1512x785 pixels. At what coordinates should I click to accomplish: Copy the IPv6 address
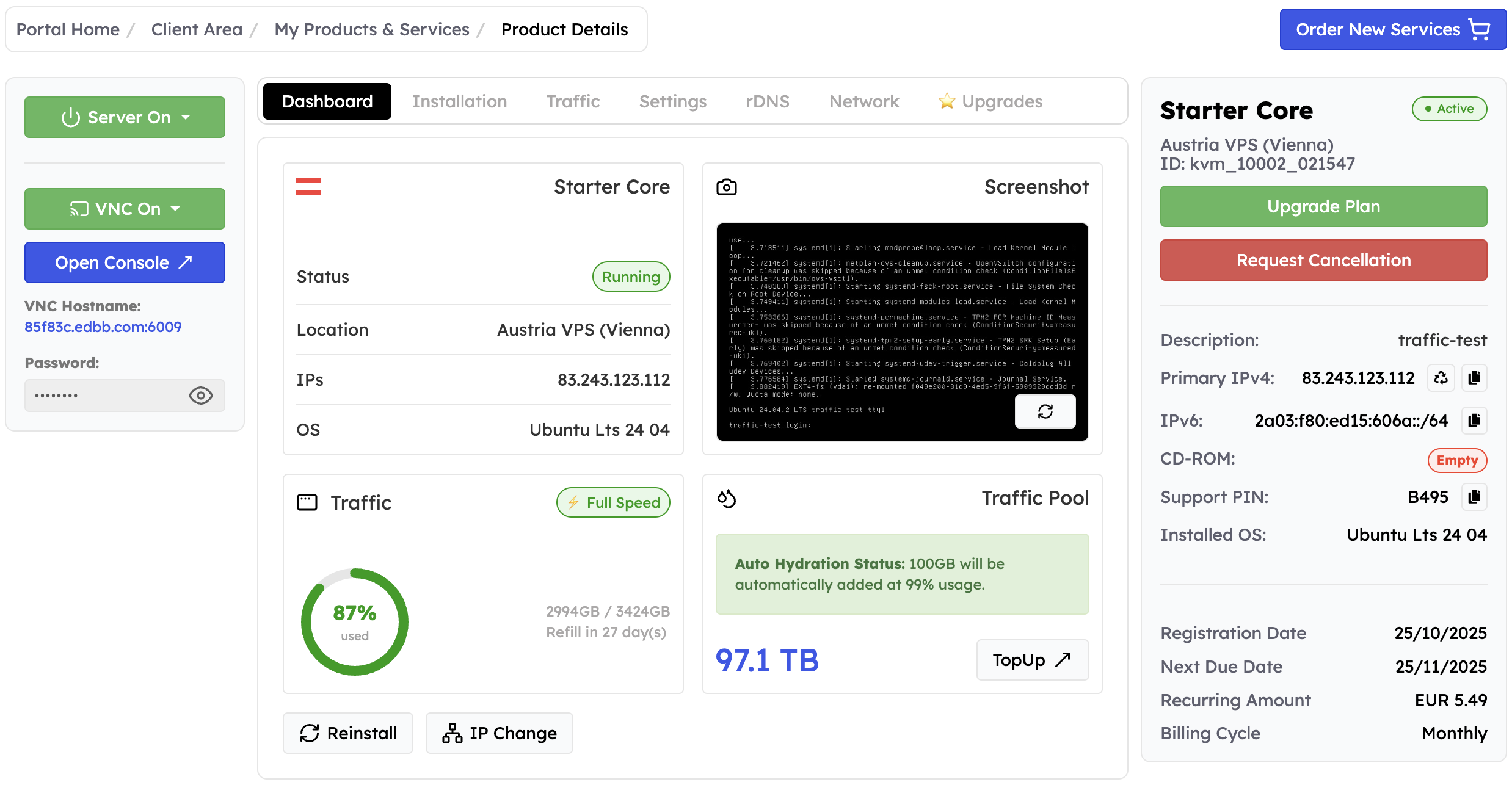pyautogui.click(x=1476, y=421)
